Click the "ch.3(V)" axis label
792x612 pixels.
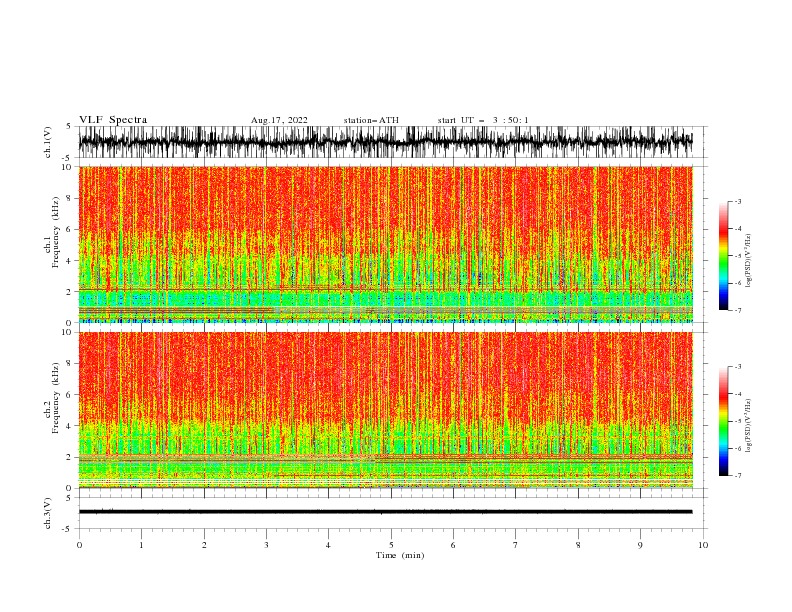[x=48, y=513]
